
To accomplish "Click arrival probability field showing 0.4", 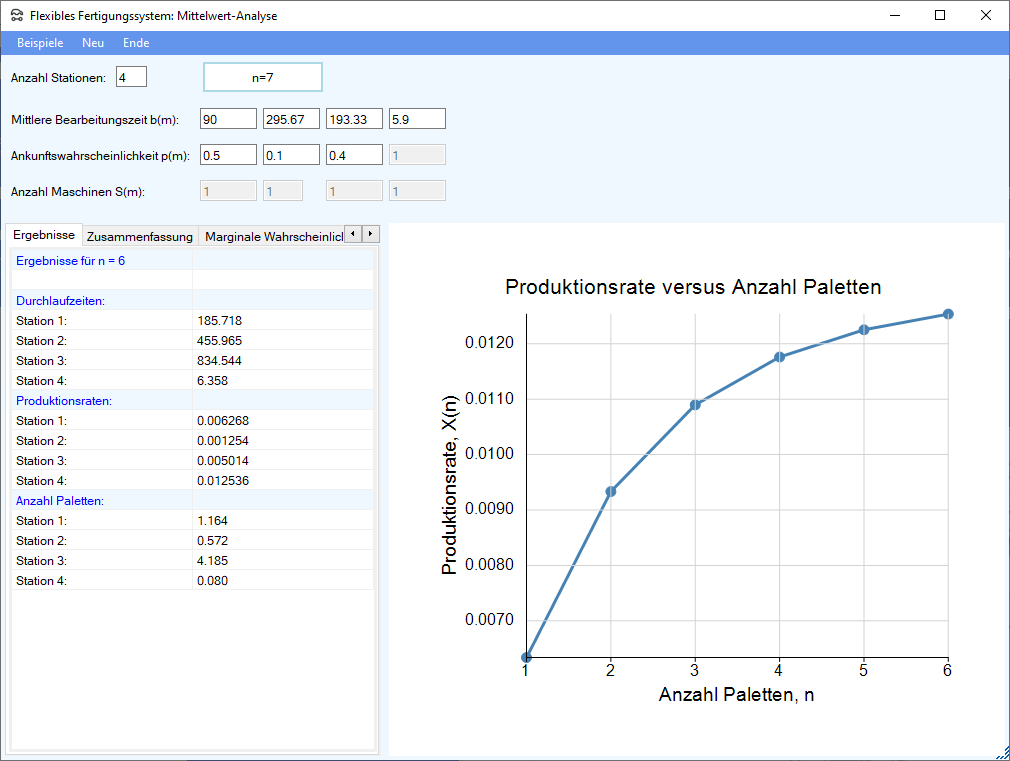I will pos(354,155).
